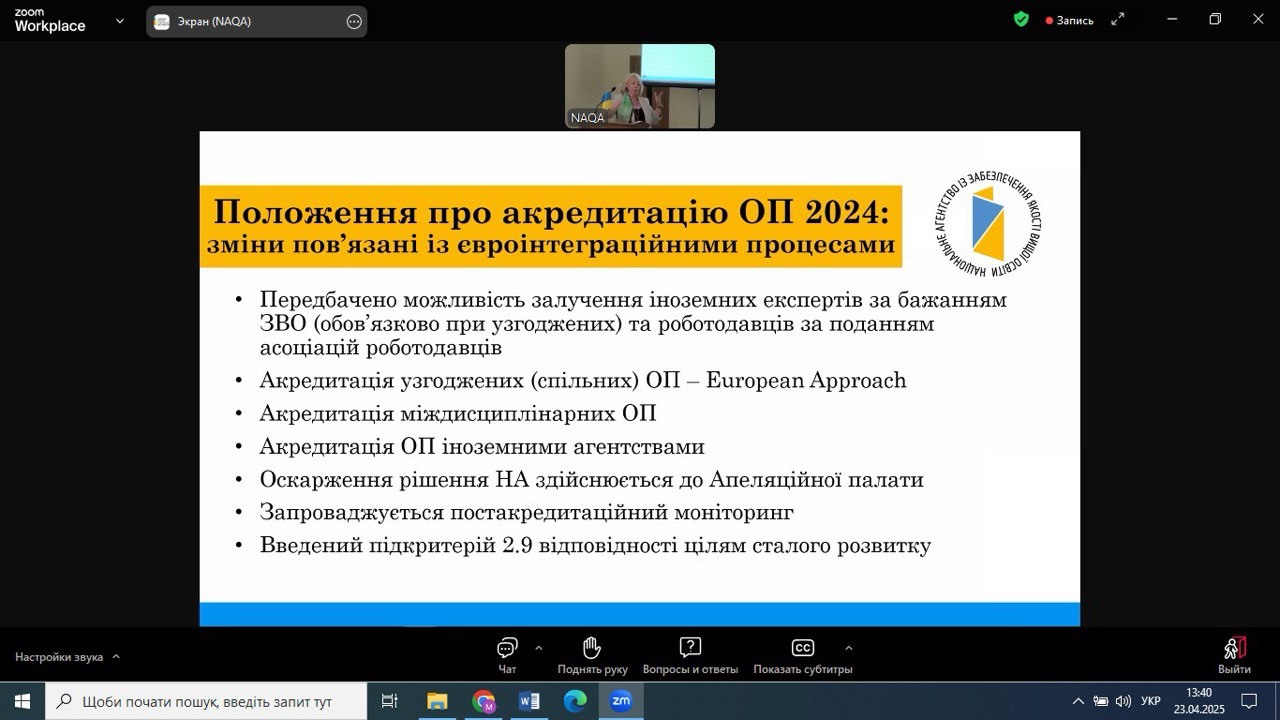Enter full screen with expand arrows icon
Screen dimensions: 1280x720
pyautogui.click(x=1118, y=20)
